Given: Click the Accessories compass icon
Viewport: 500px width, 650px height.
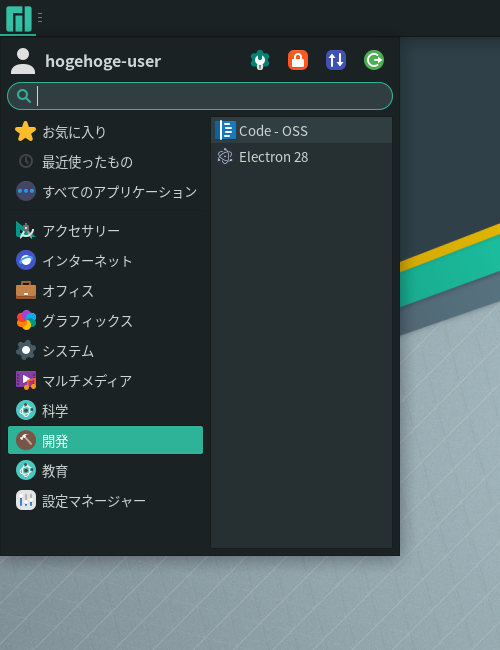Looking at the screenshot, I should point(26,230).
